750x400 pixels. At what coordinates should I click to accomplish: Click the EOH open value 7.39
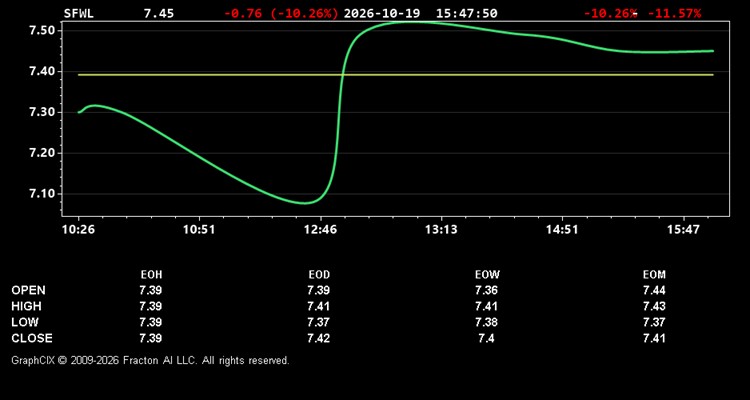[151, 290]
